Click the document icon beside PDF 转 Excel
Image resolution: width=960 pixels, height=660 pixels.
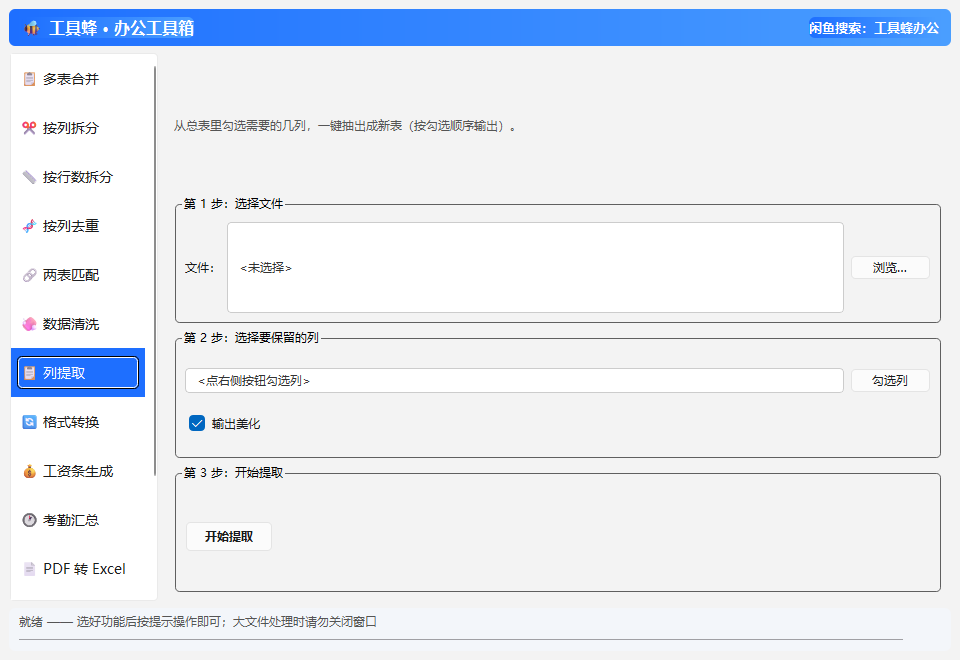point(29,569)
